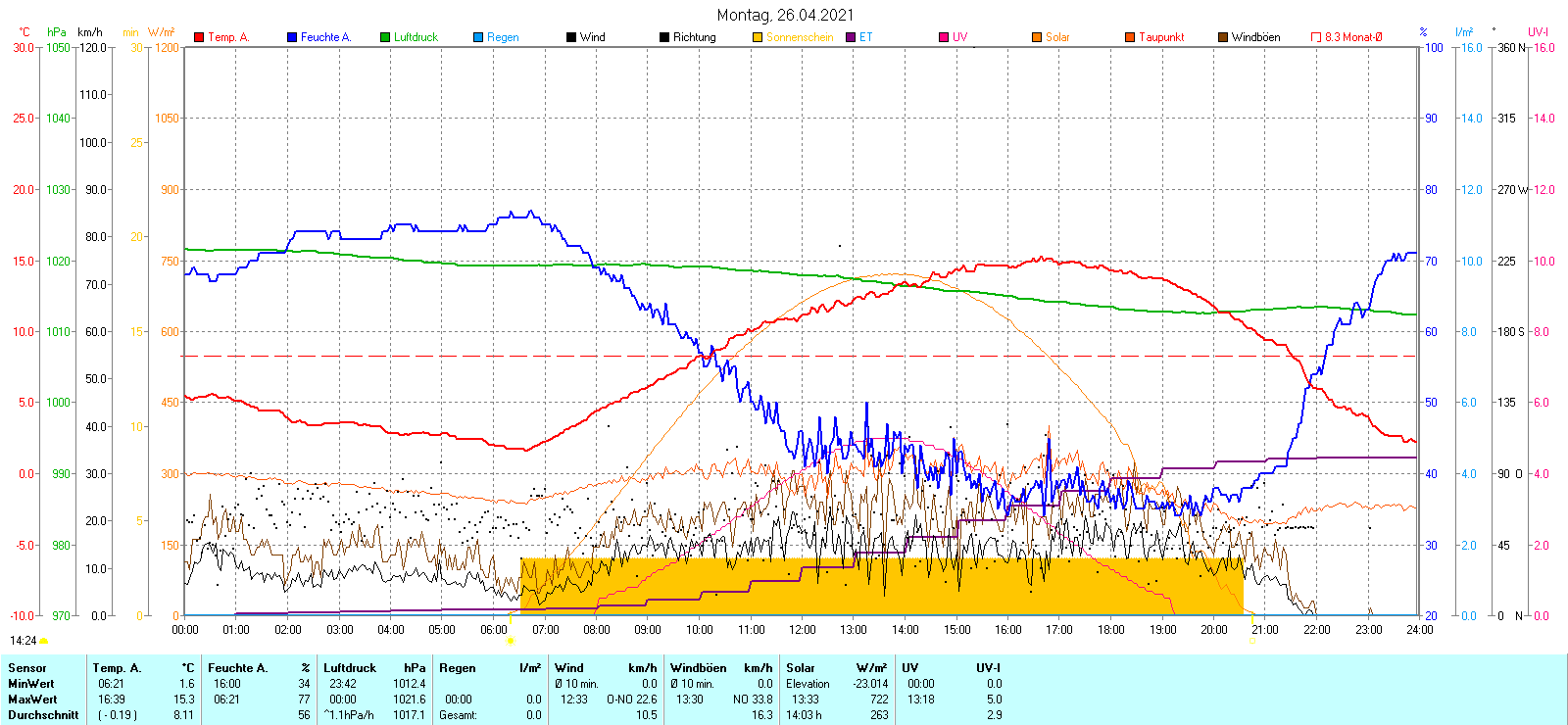Click the brown Windböen legend square
Screen dimensions: 1568x725
[x=1223, y=37]
